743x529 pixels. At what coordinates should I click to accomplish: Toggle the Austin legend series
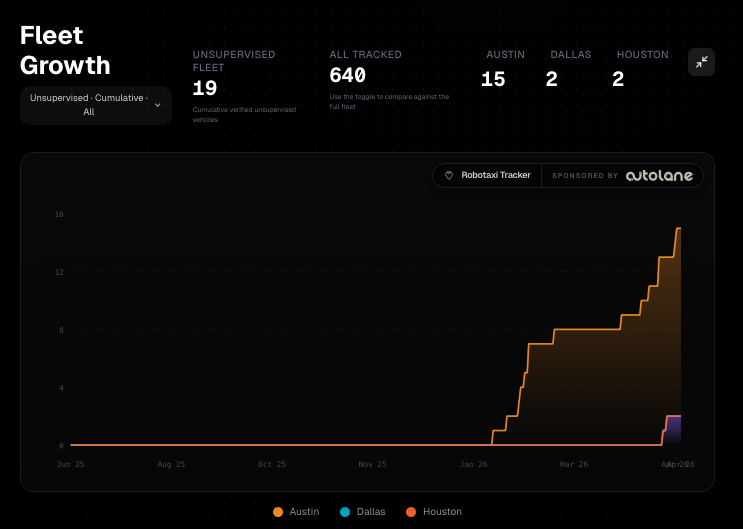[x=296, y=512]
